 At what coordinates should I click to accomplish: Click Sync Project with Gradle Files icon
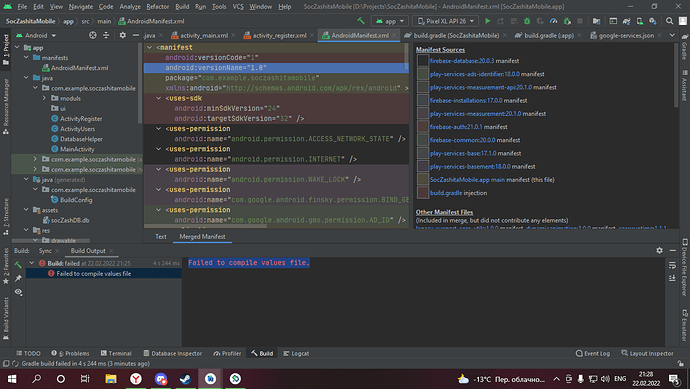pyautogui.click(x=626, y=21)
